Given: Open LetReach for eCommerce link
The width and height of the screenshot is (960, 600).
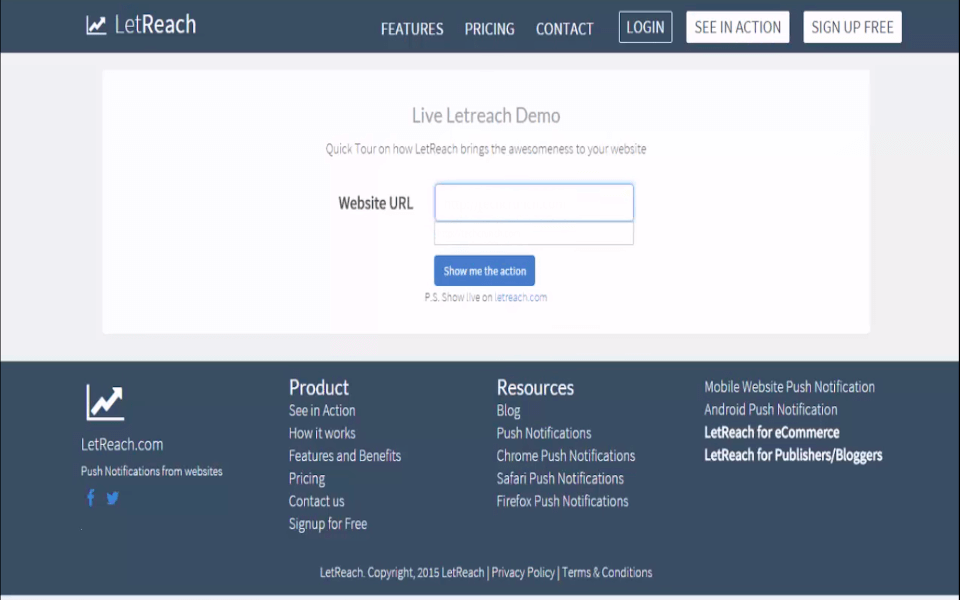Looking at the screenshot, I should [771, 432].
